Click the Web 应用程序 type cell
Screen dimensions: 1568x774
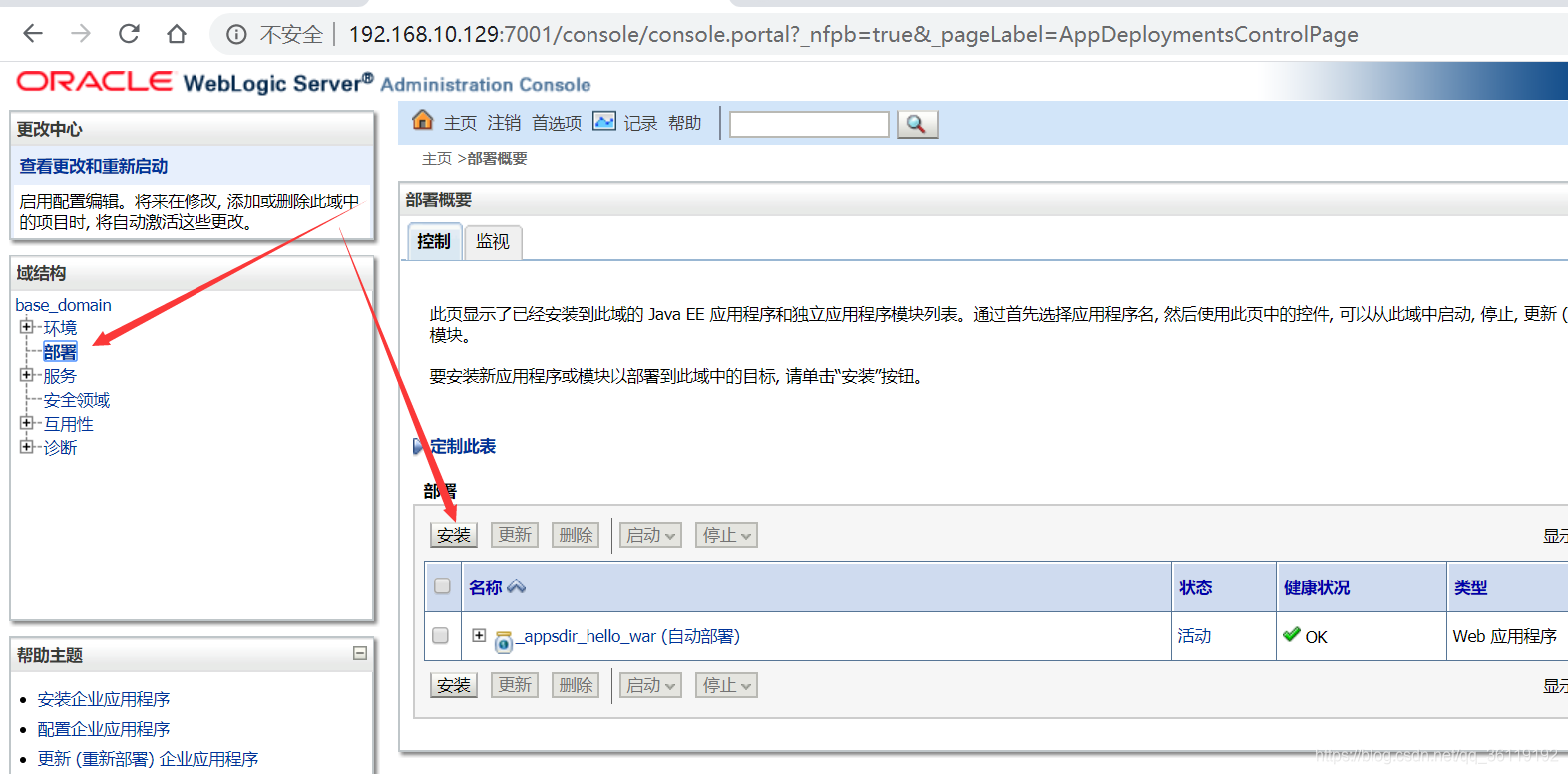[x=1505, y=636]
